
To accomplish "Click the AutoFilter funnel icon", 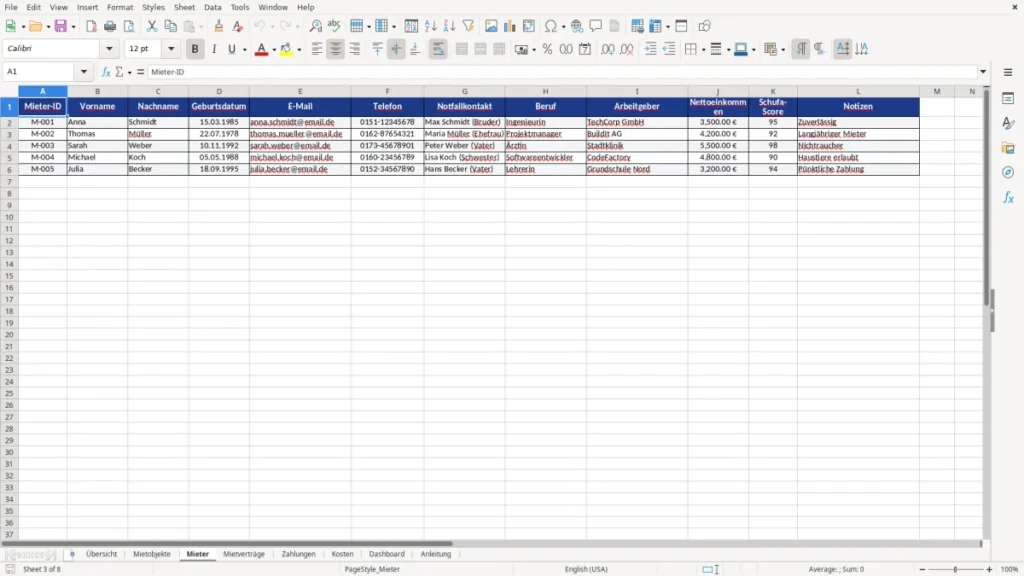I will point(468,26).
